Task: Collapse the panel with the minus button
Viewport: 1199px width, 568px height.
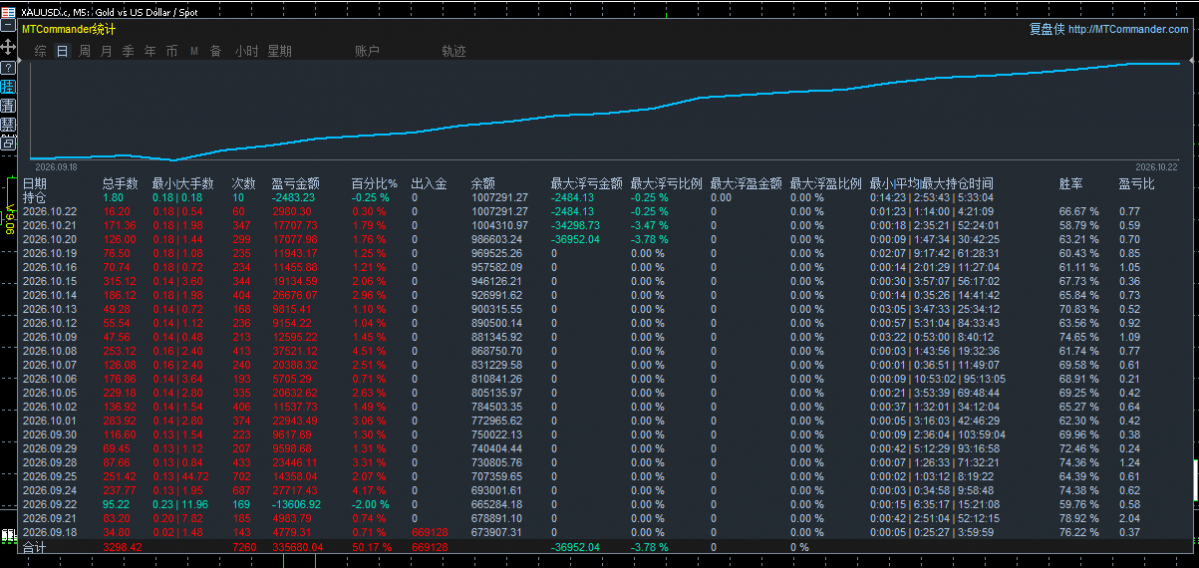Action: tap(8, 25)
